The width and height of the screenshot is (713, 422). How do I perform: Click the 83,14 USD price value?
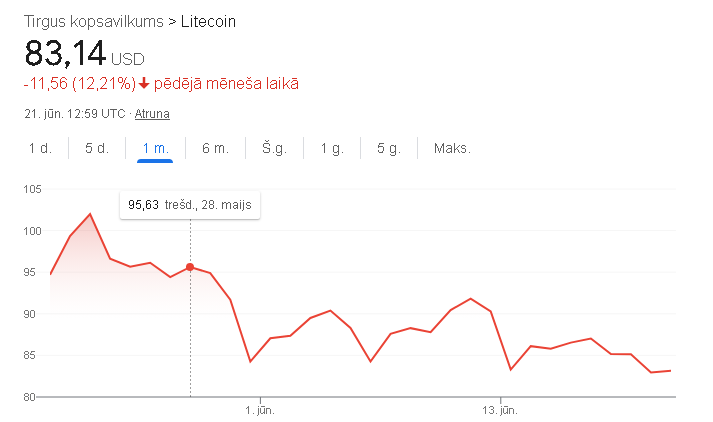84,54
